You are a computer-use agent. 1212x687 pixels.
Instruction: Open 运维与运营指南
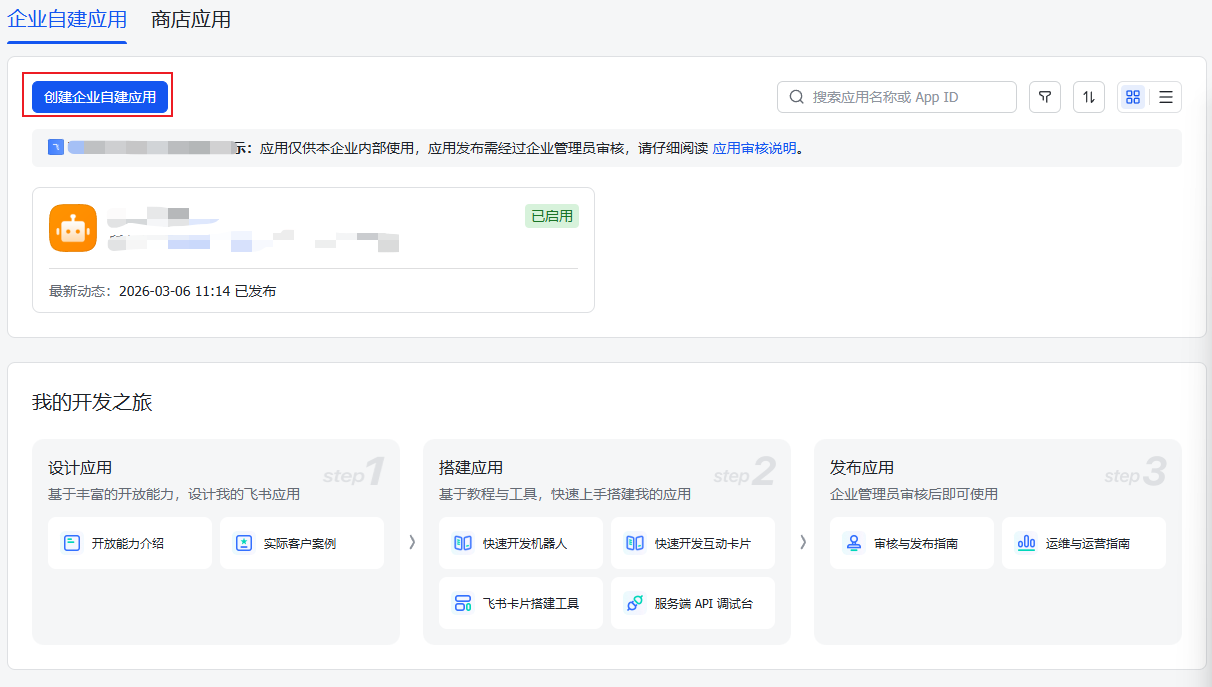click(x=1084, y=543)
